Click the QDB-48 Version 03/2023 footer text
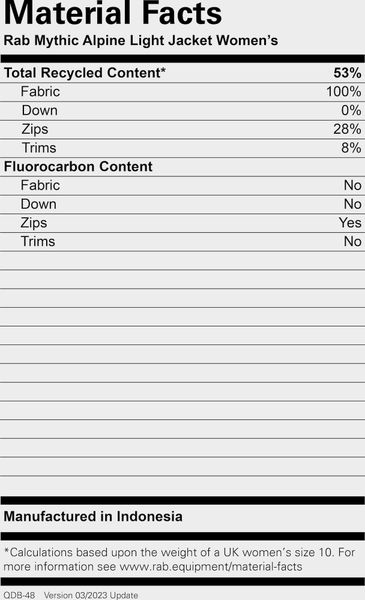 tap(71, 595)
